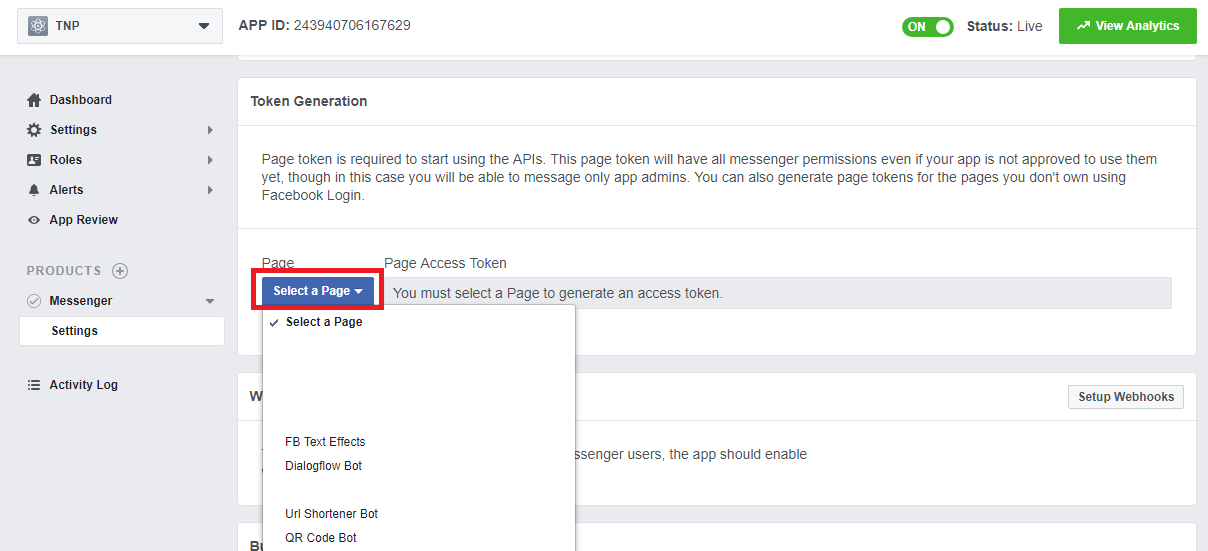This screenshot has width=1208, height=551.
Task: Open Activity Log in the sidebar
Action: 84,385
